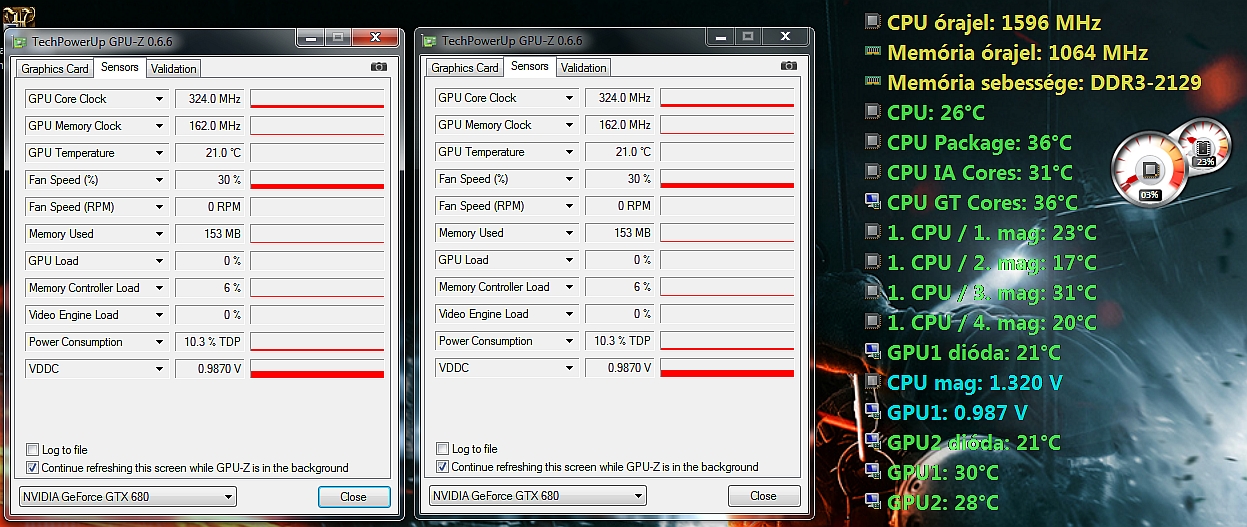Screen dimensions: 1247x527
Task: Click the CPU usage gauge gadget showing 03%
Action: pyautogui.click(x=1148, y=171)
